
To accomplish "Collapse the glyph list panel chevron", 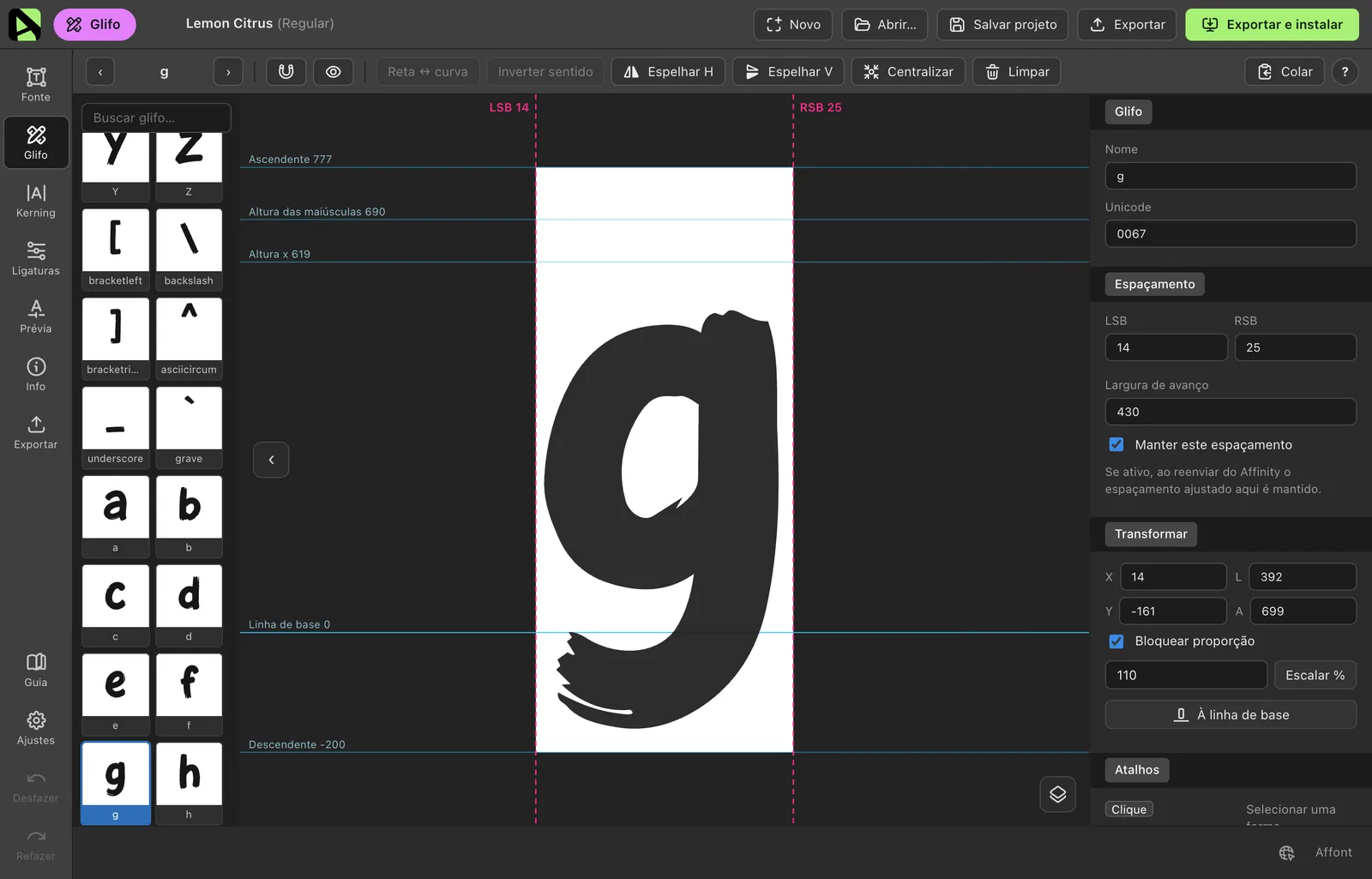I will [271, 460].
